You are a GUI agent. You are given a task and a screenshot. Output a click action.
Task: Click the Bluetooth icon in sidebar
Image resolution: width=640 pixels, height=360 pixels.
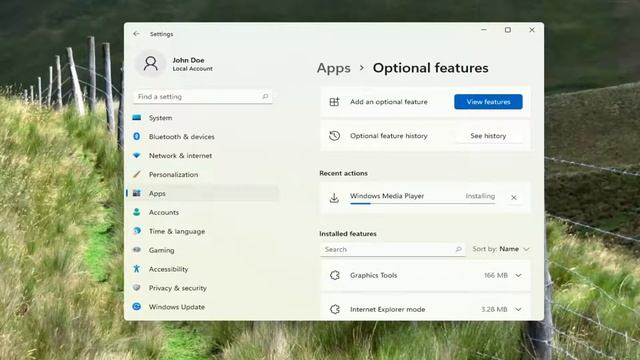(x=137, y=136)
